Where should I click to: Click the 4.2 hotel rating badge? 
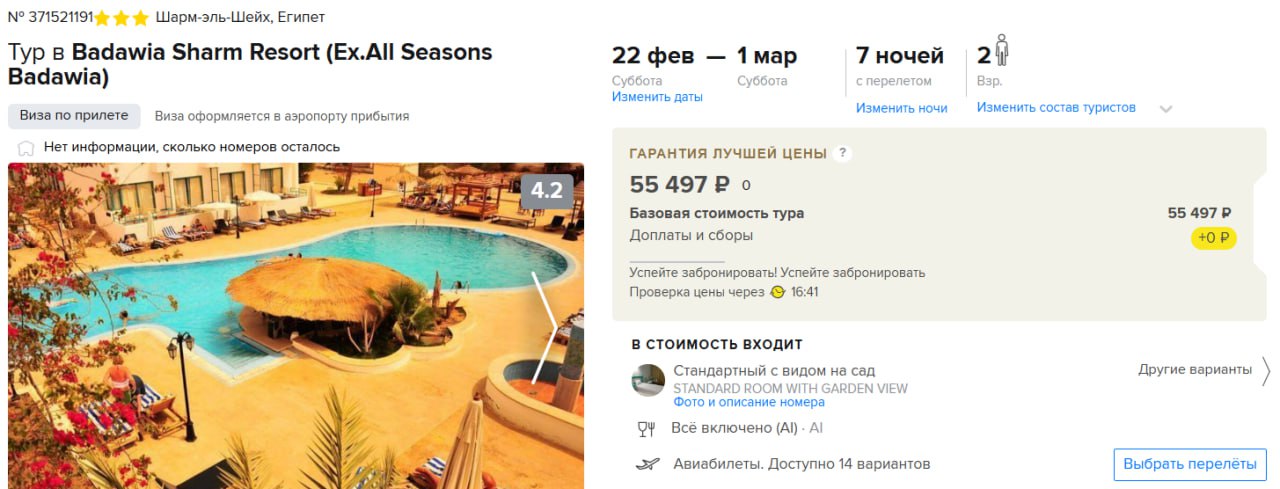click(546, 191)
